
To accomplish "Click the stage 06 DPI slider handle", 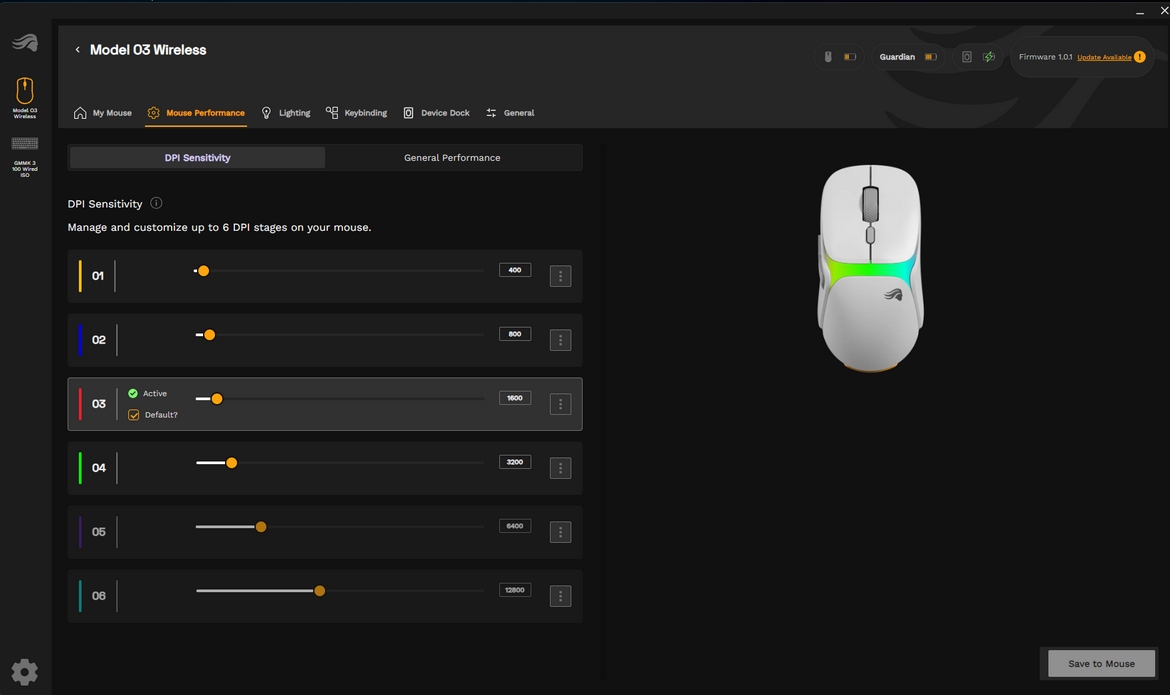I will click(x=319, y=590).
